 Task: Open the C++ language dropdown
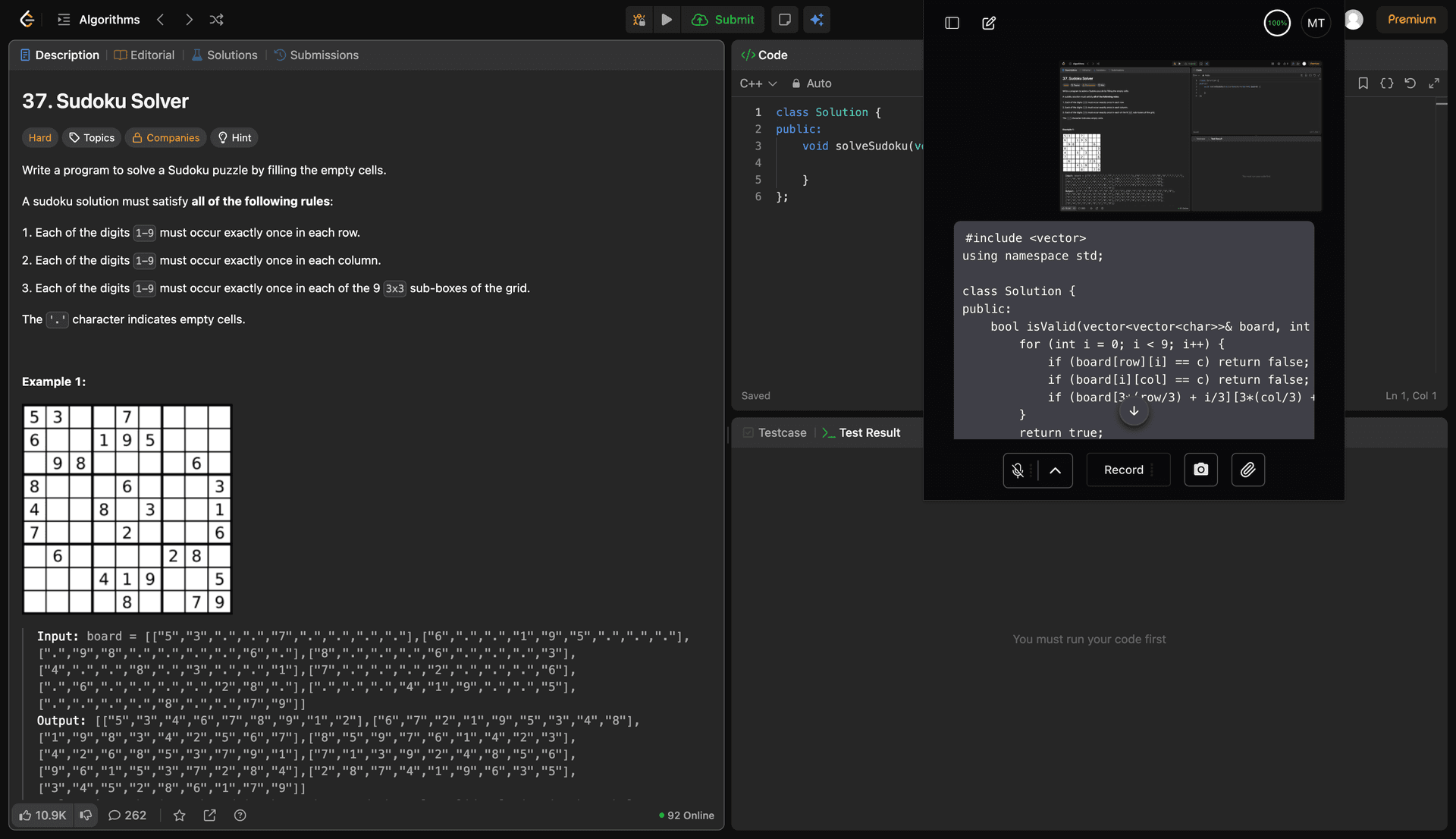758,83
